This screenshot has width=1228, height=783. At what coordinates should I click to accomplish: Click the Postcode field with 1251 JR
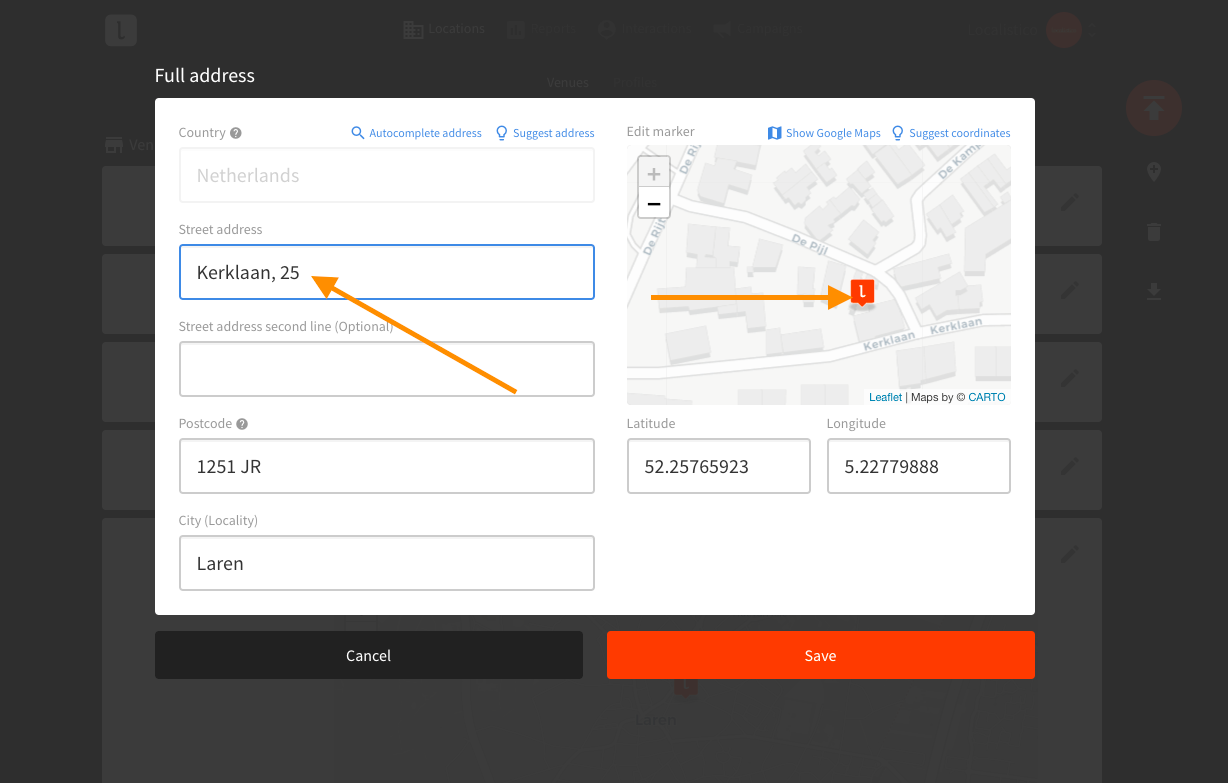[387, 466]
